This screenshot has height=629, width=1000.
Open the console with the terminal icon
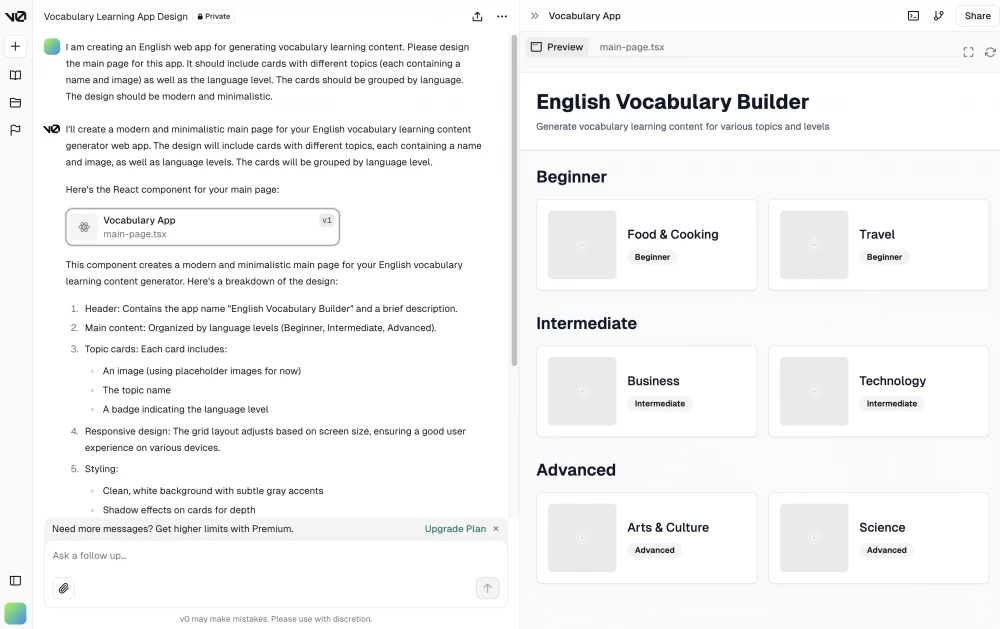[x=913, y=16]
